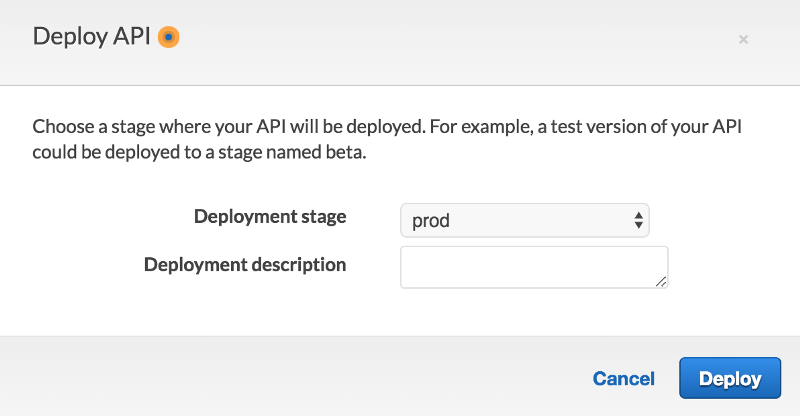Viewport: 800px width, 416px height.
Task: Click the 'For example' sentence in the instructions
Action: (x=586, y=127)
